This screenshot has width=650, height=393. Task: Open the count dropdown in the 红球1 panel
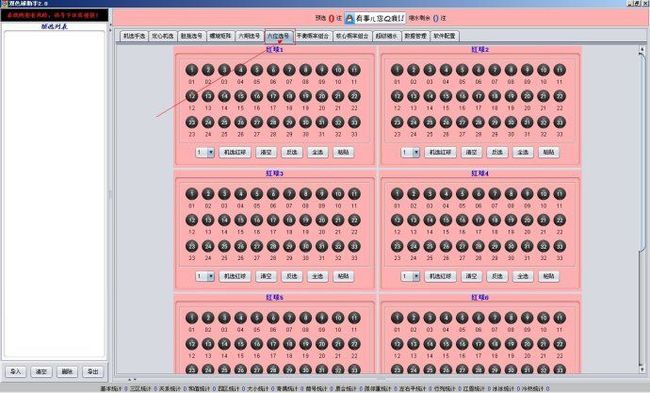click(205, 152)
